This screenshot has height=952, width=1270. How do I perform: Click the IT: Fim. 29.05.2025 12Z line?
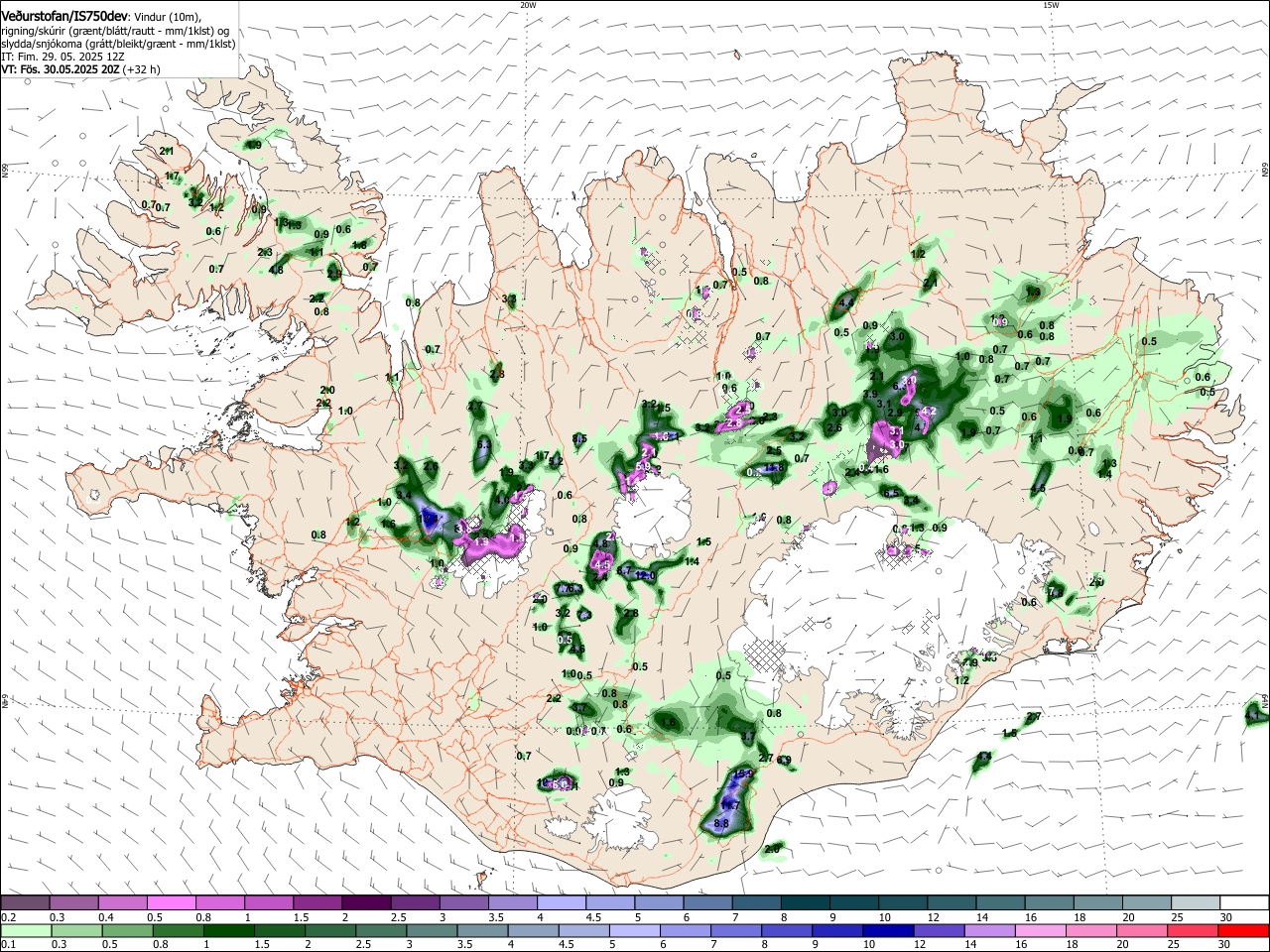point(62,57)
